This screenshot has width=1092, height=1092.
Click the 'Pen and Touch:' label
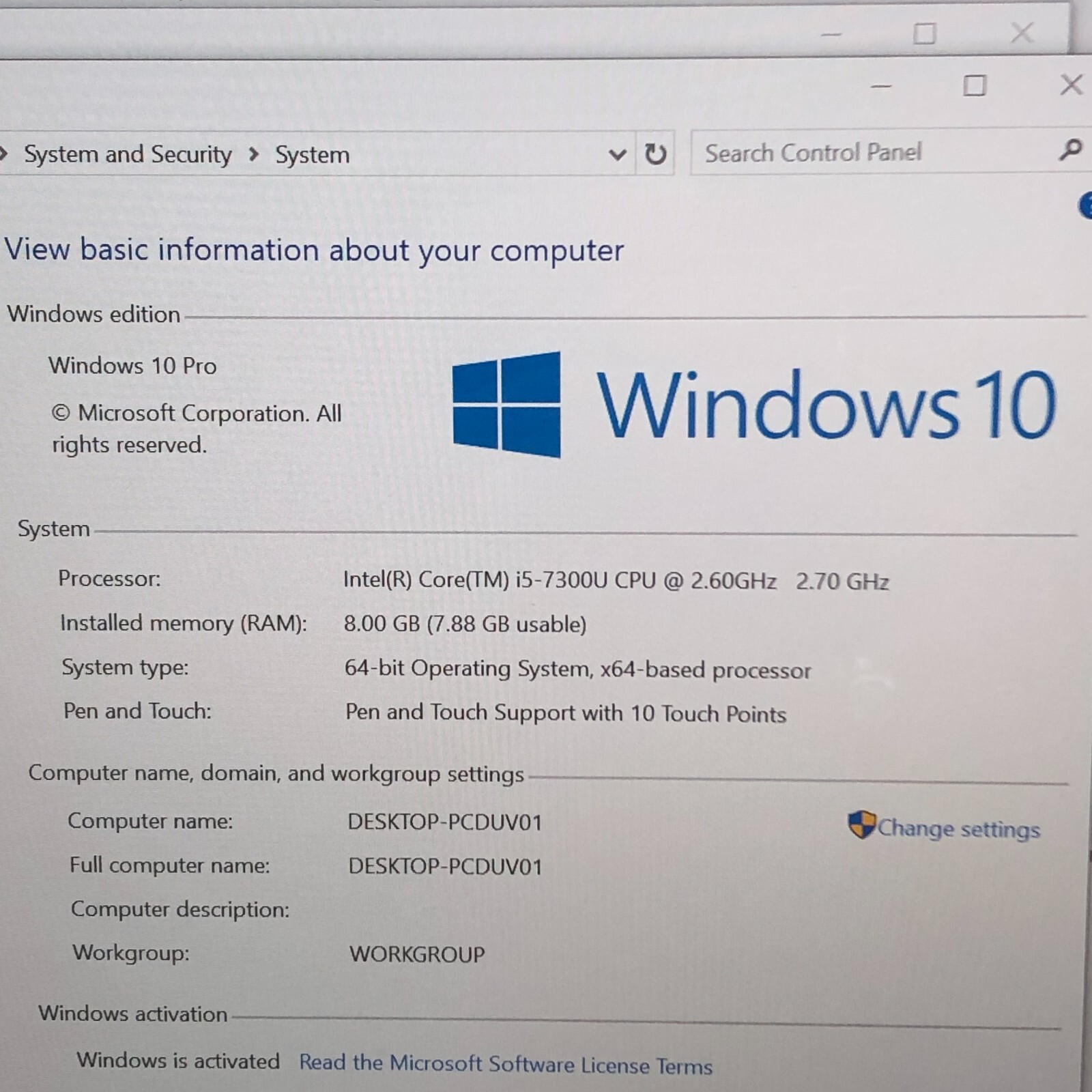point(137,711)
